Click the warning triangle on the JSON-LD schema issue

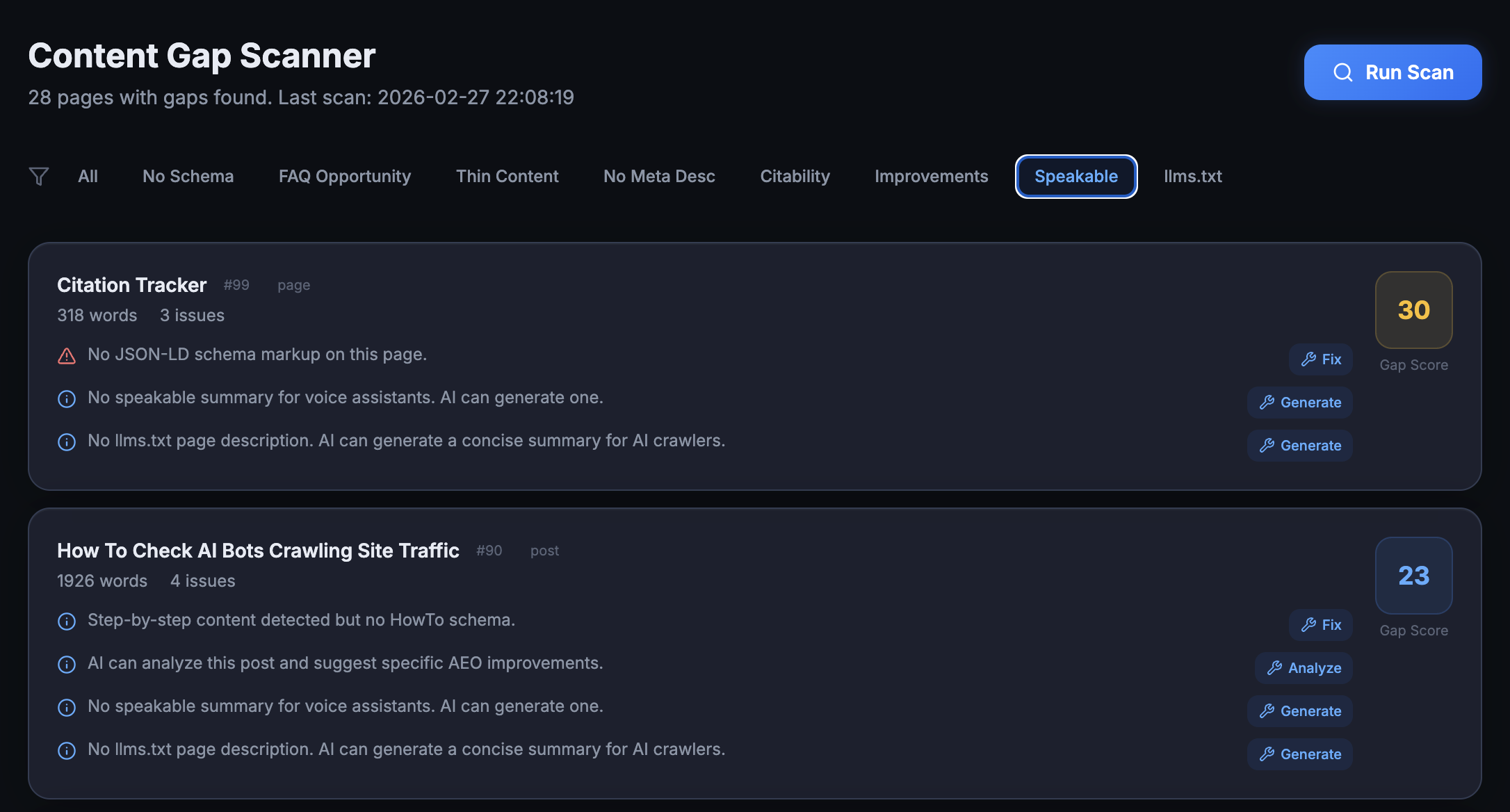(66, 355)
